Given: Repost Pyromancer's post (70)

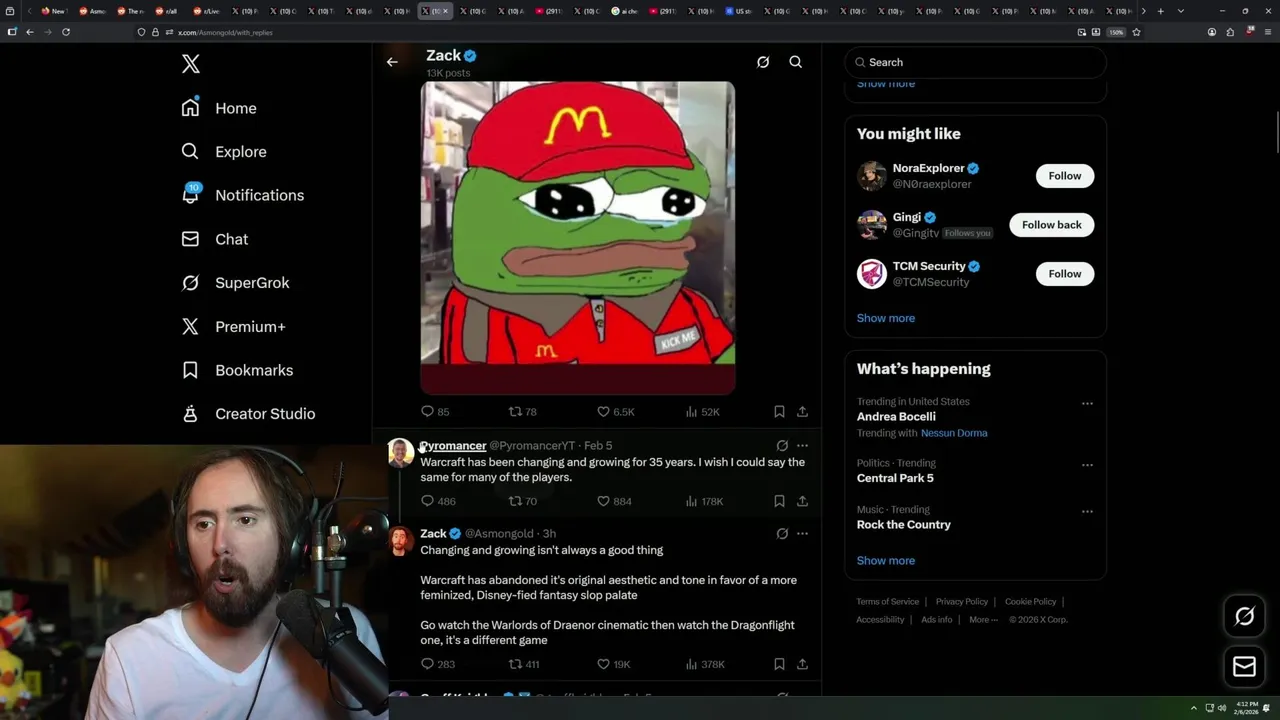Looking at the screenshot, I should (x=523, y=501).
